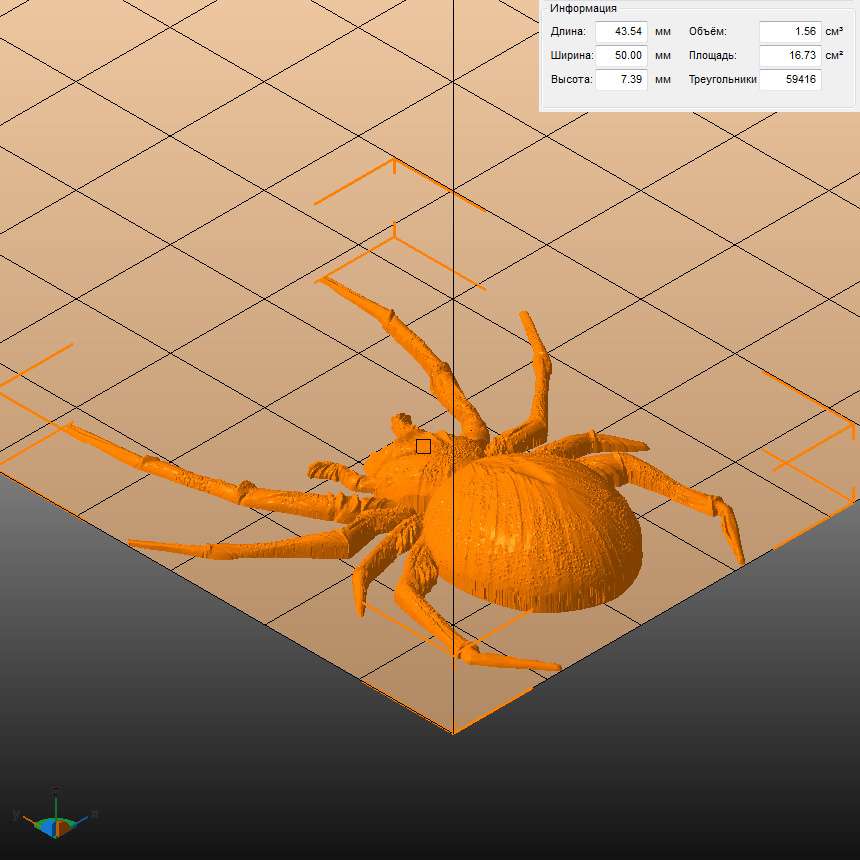Click the Длина value field 43.54
Screen dimensions: 860x860
tap(621, 31)
